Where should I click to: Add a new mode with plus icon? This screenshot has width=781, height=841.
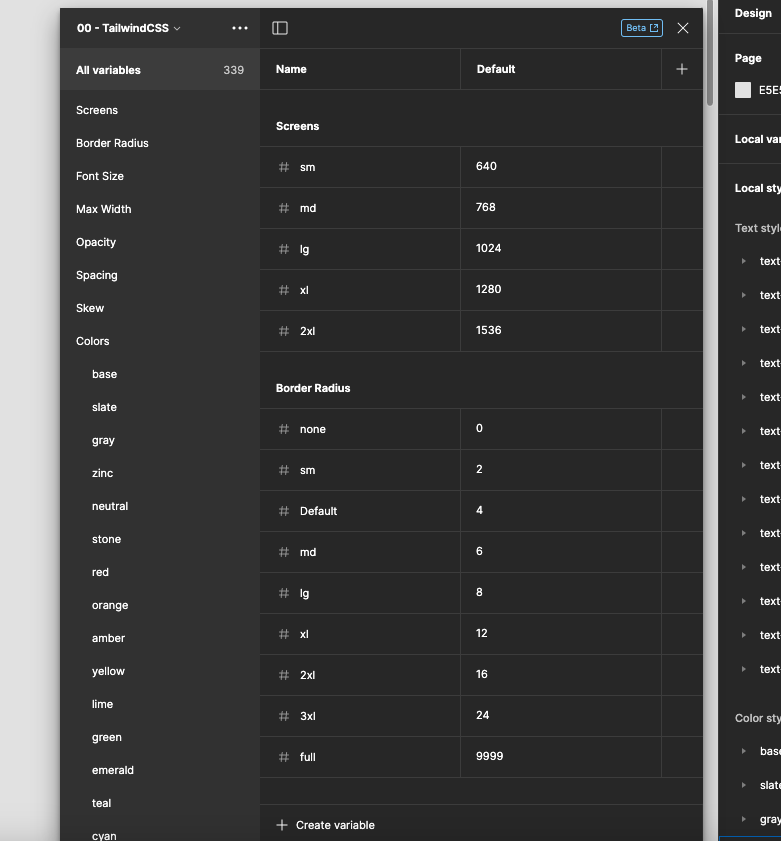(682, 69)
